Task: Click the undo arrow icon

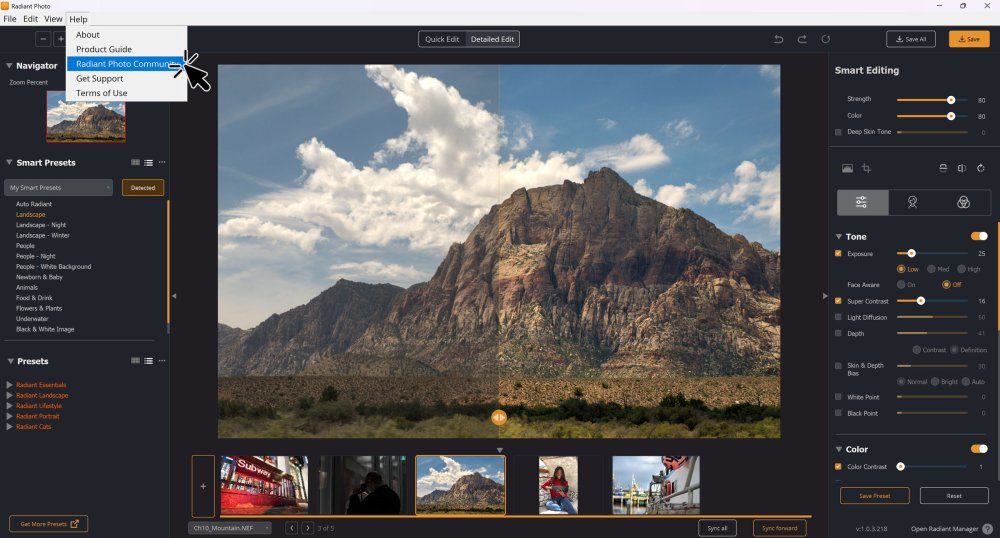Action: (779, 40)
